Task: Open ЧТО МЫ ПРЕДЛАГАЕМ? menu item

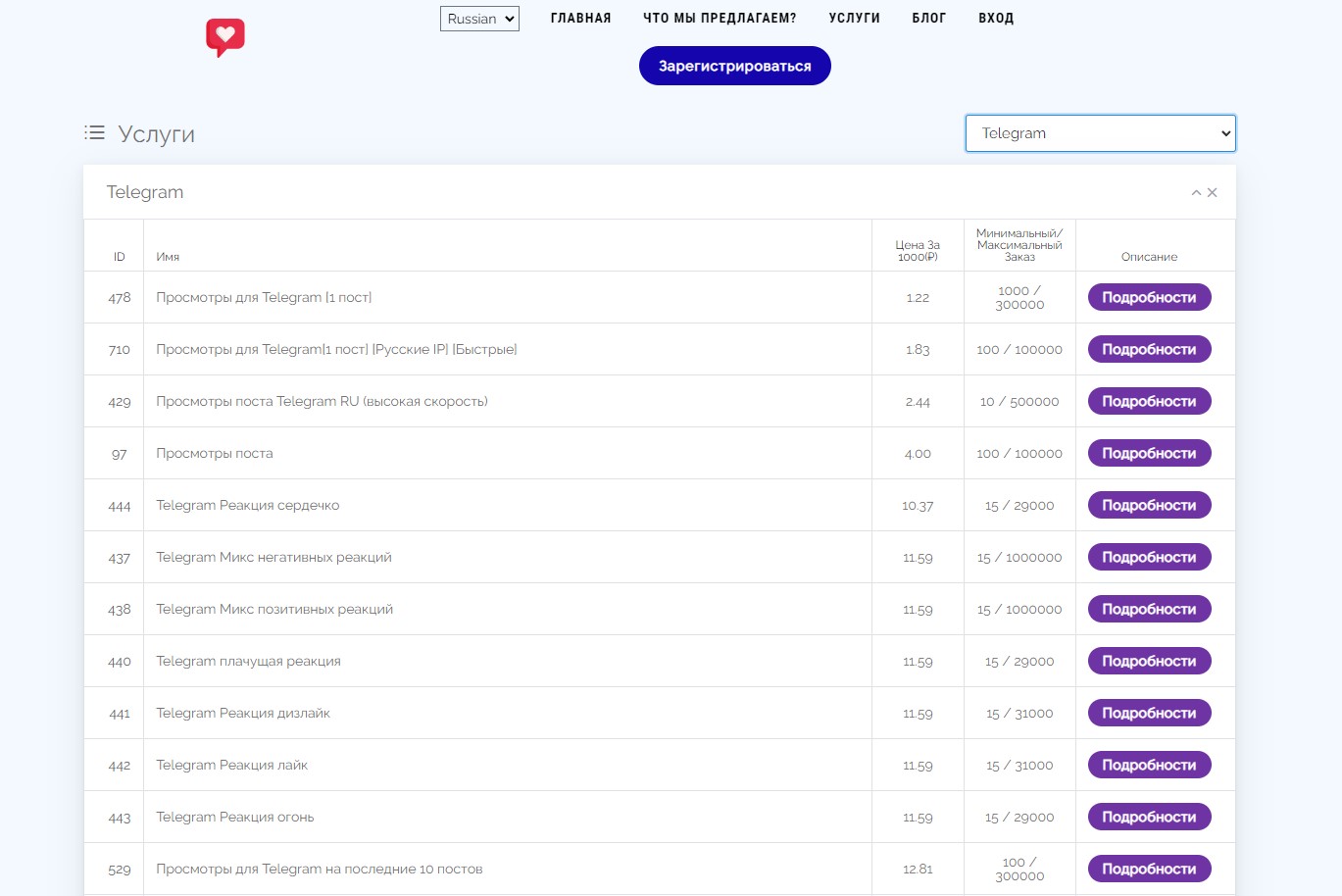Action: click(x=720, y=19)
